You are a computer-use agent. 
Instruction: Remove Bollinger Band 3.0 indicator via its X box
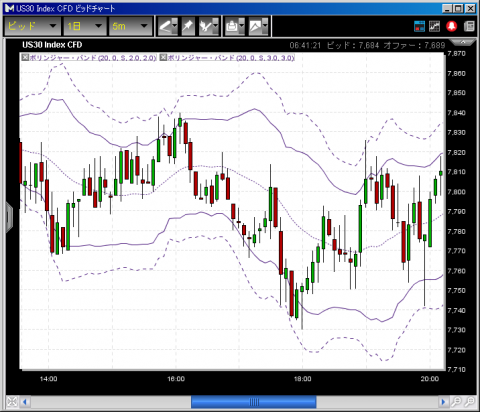click(x=163, y=57)
